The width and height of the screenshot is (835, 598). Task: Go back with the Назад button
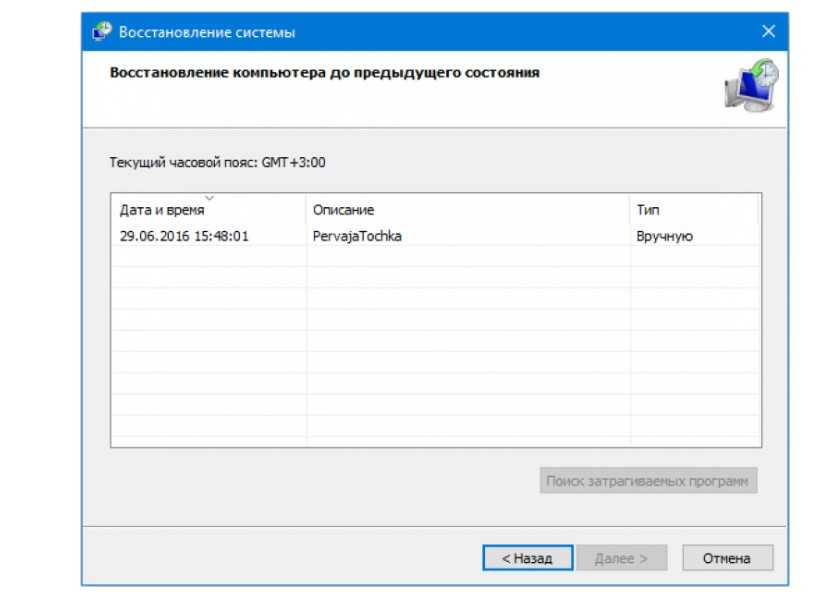(527, 558)
